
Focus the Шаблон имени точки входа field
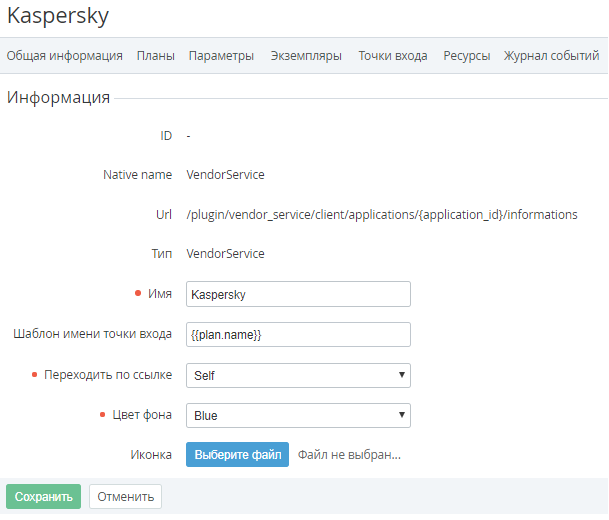[x=298, y=335]
